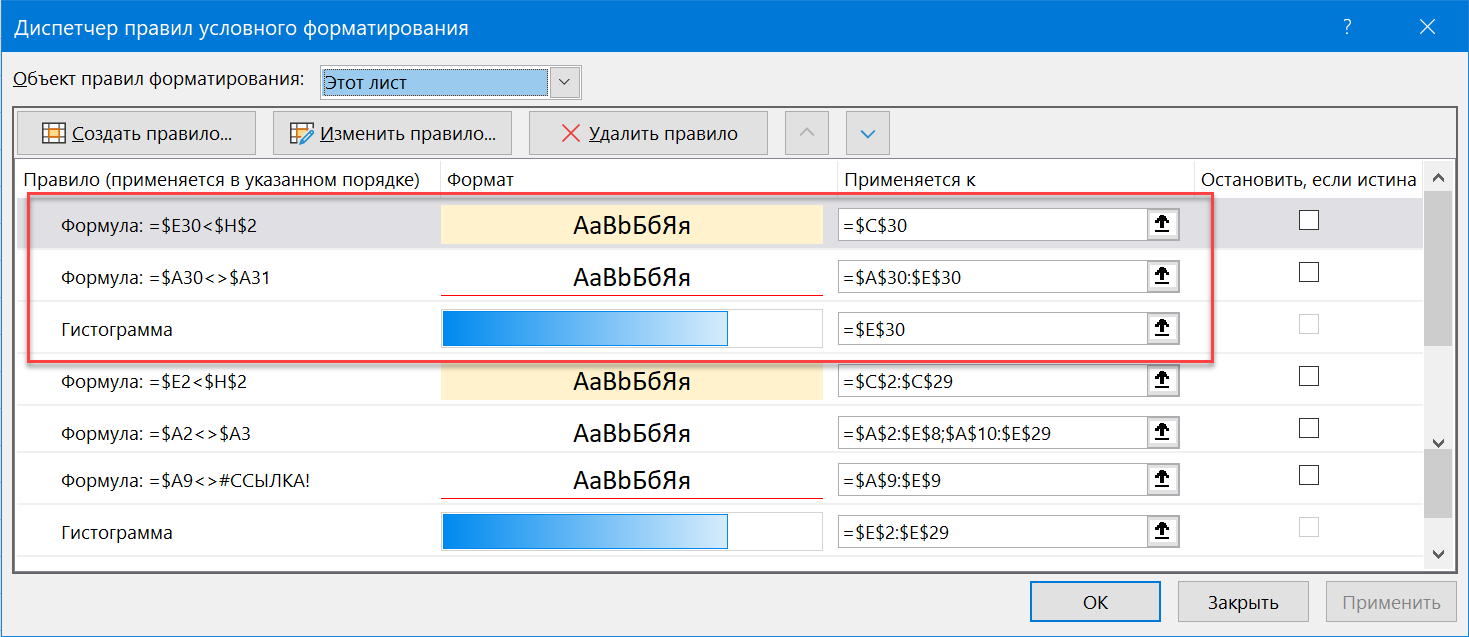Click range selector icon for =$A$30:$E$30
Viewport: 1469px width, 637px height.
pos(1162,277)
